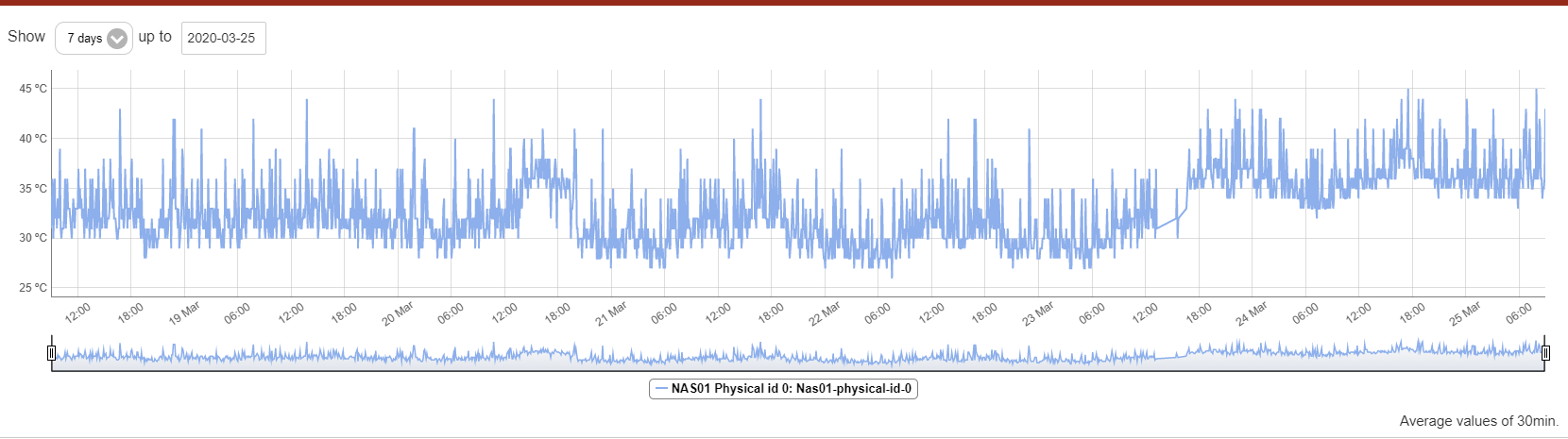Viewport: 1568px width, 439px height.
Task: Click the 35 °C axis label
Action: click(33, 189)
